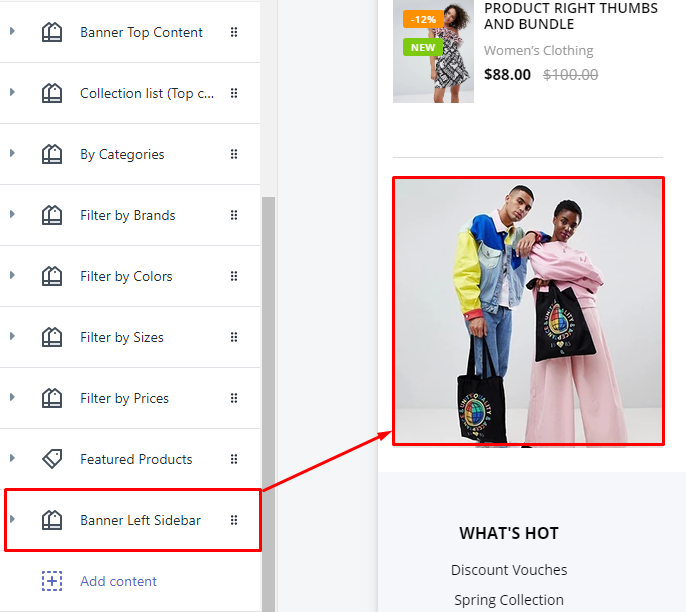Select the Collection list block label
This screenshot has width=686, height=612.
146,93
